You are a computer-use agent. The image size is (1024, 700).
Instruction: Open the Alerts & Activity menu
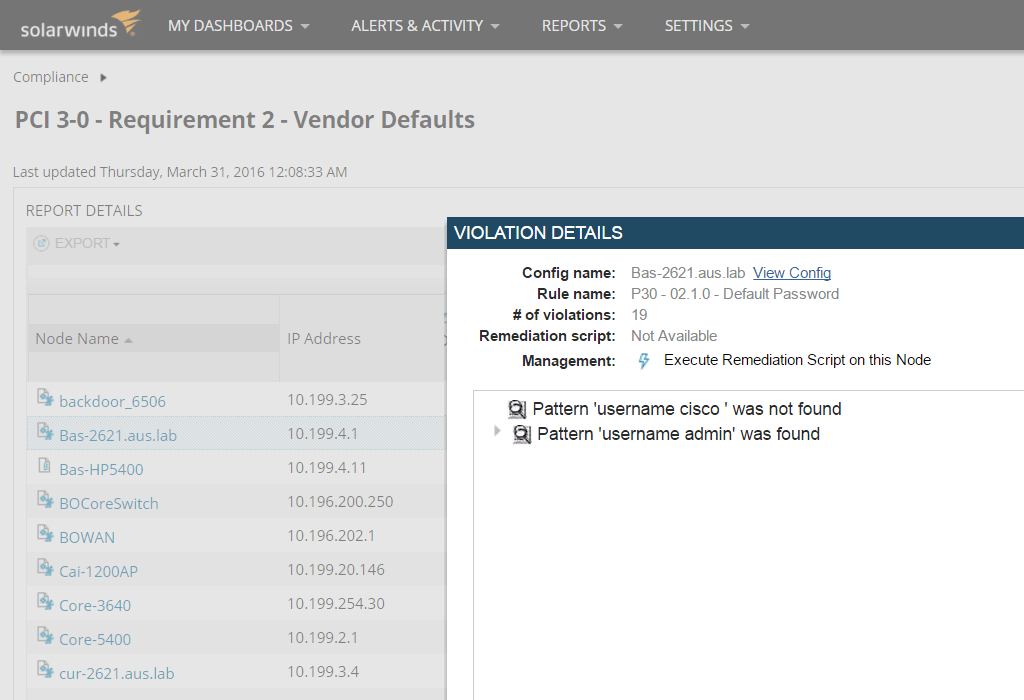tap(425, 25)
